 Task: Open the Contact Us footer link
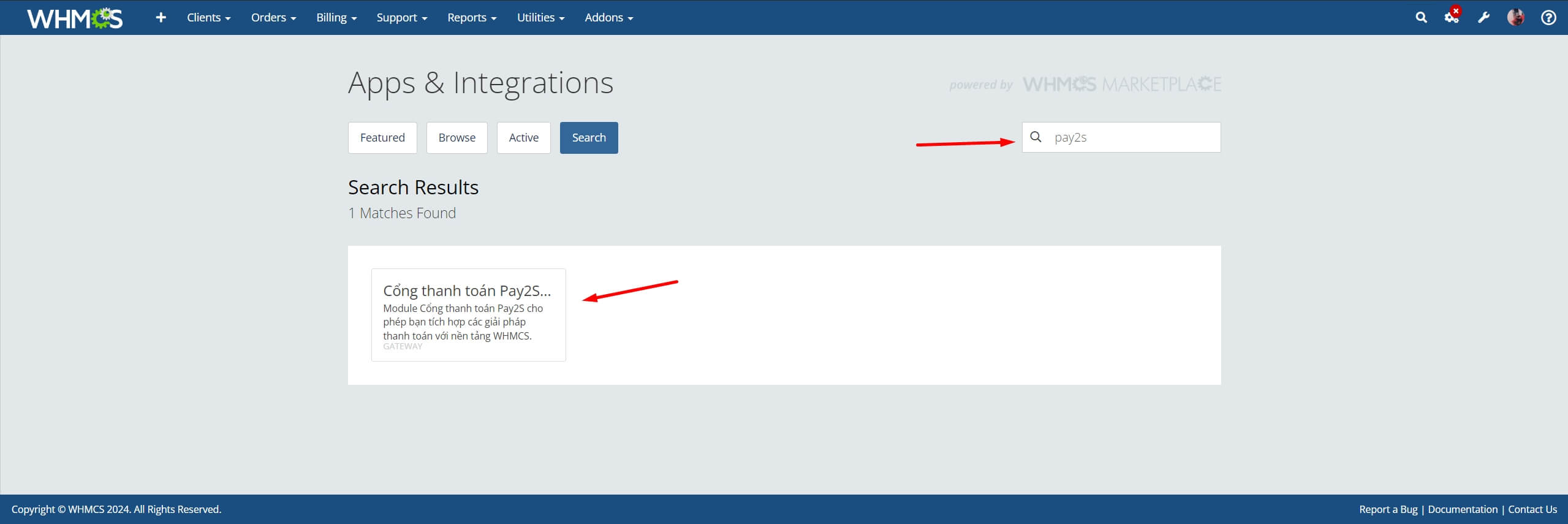click(x=1532, y=509)
